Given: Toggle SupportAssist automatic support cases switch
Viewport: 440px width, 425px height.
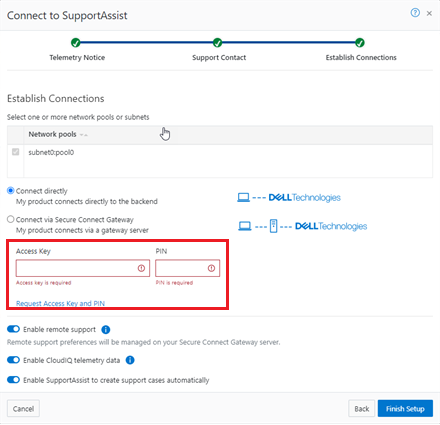Looking at the screenshot, I should (x=13, y=380).
